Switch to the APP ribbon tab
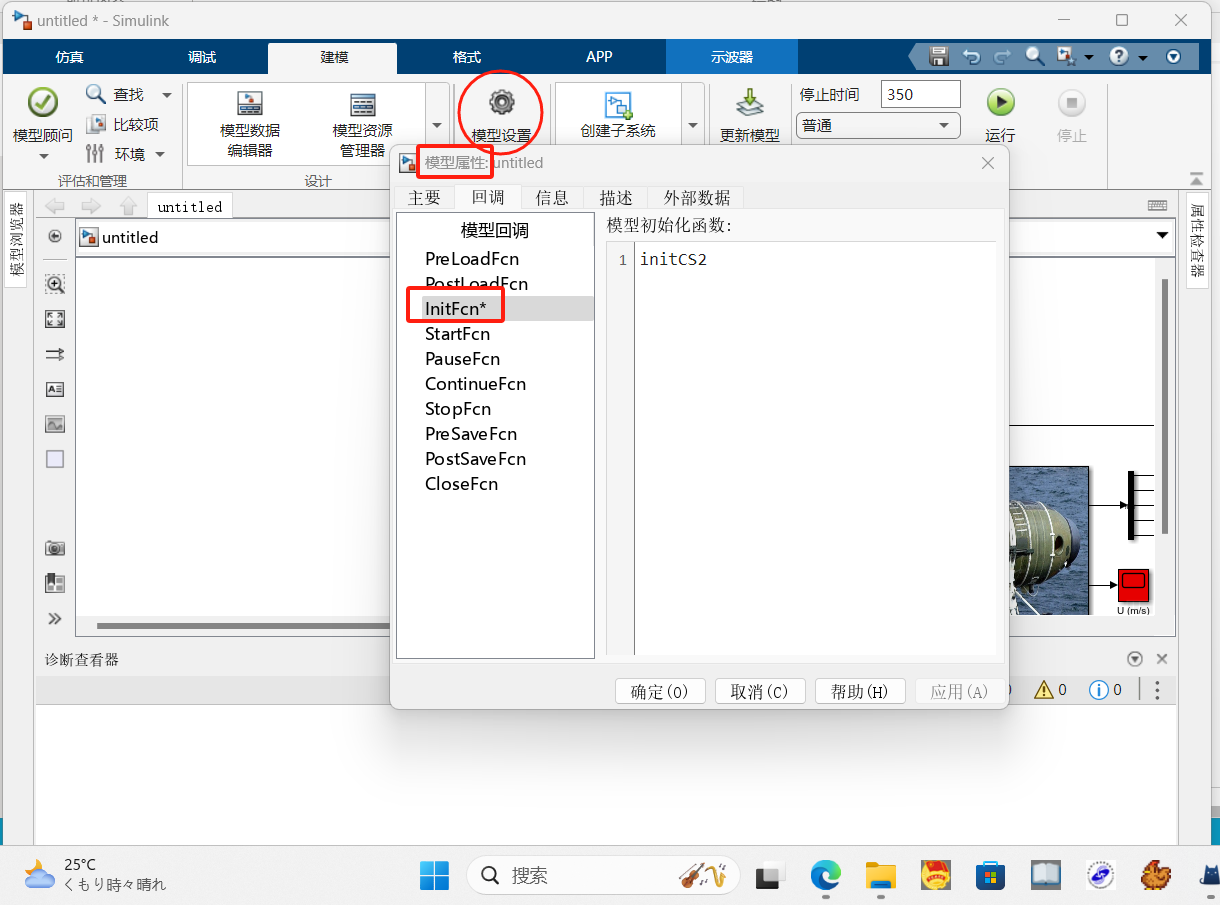 [599, 57]
